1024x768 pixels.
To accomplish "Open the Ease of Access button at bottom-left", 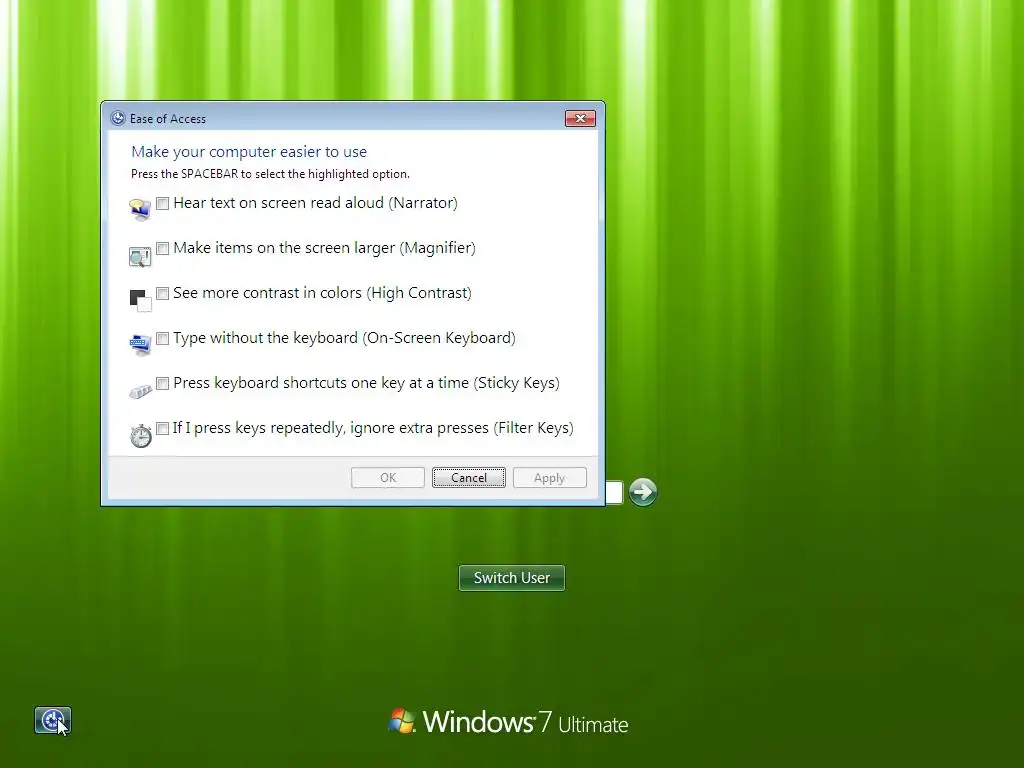I will (52, 720).
